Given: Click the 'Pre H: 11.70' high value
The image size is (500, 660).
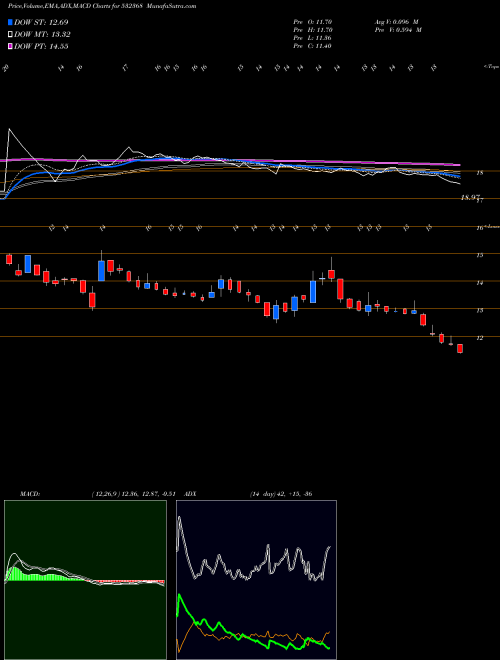Looking at the screenshot, I should tap(314, 30).
